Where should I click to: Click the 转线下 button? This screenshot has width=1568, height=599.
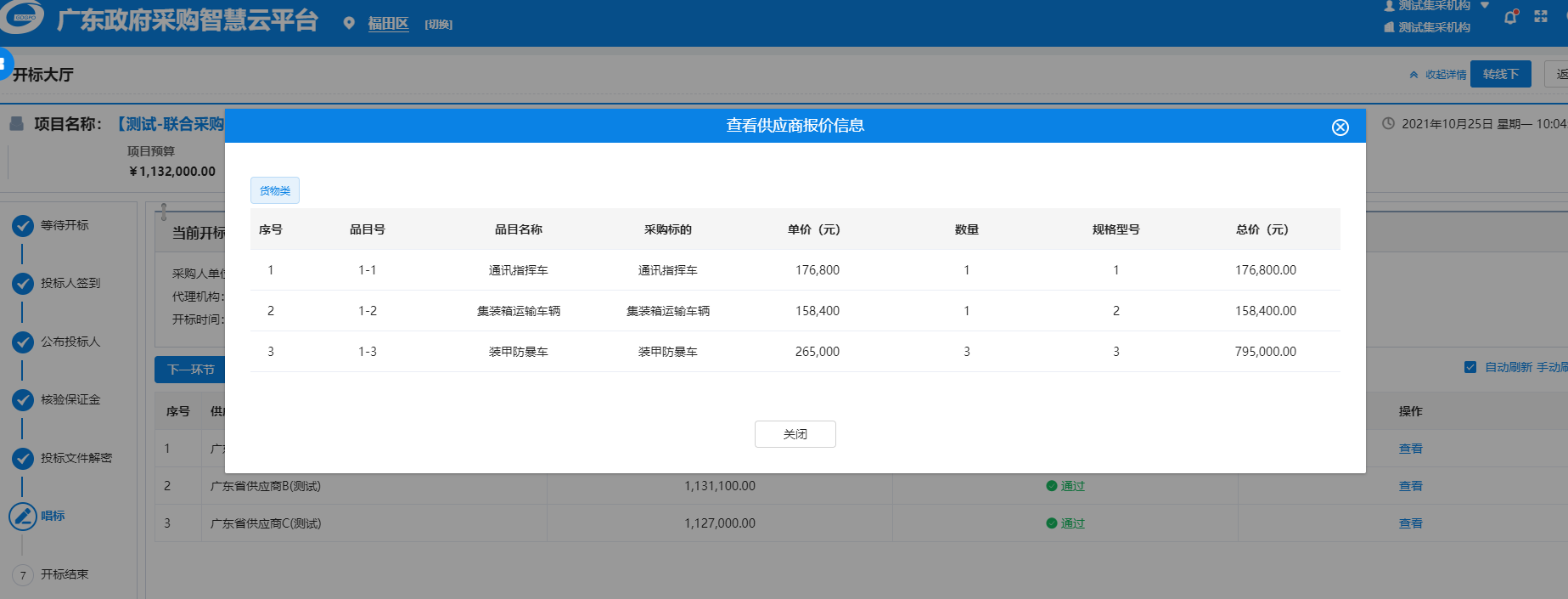1500,74
